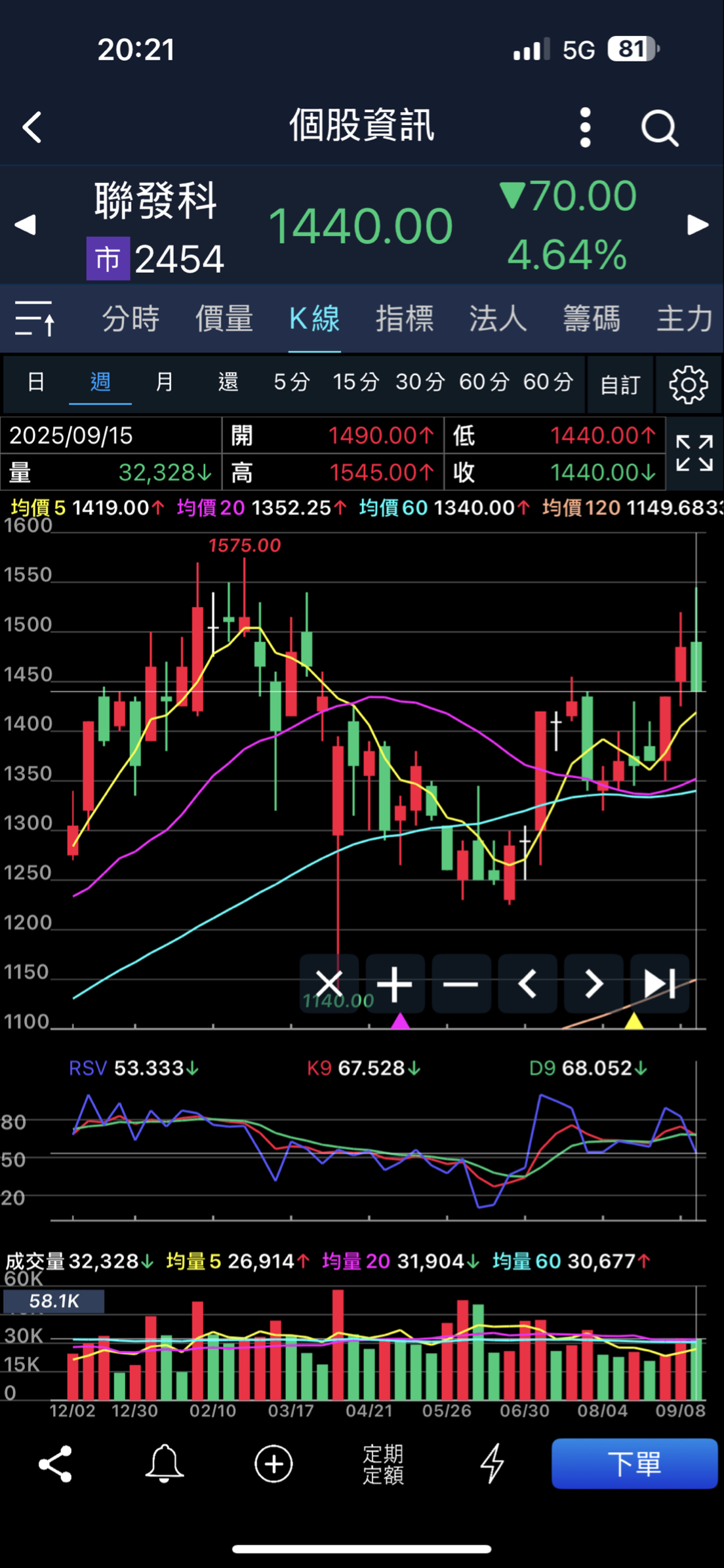Select 還 adjusted price mode
This screenshot has height=1568, width=724.
(228, 382)
